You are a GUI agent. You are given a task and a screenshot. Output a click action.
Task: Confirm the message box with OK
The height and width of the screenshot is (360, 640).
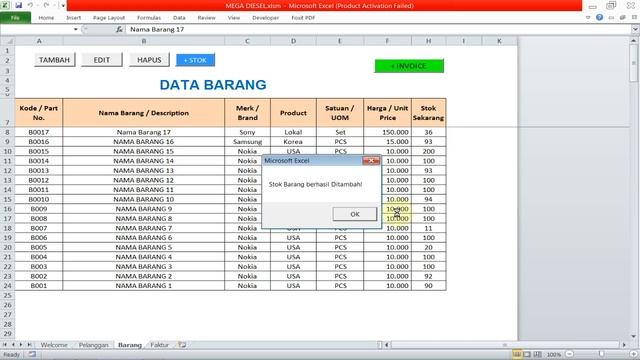(x=355, y=214)
